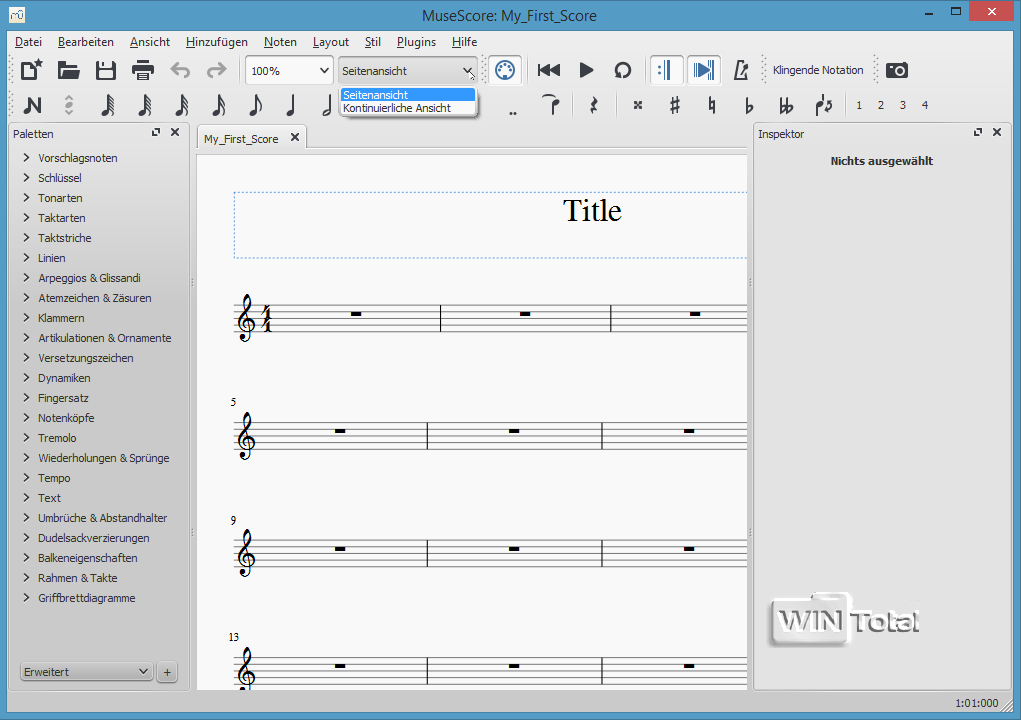1021x720 pixels.
Task: Open the Noten menu
Action: [x=280, y=42]
